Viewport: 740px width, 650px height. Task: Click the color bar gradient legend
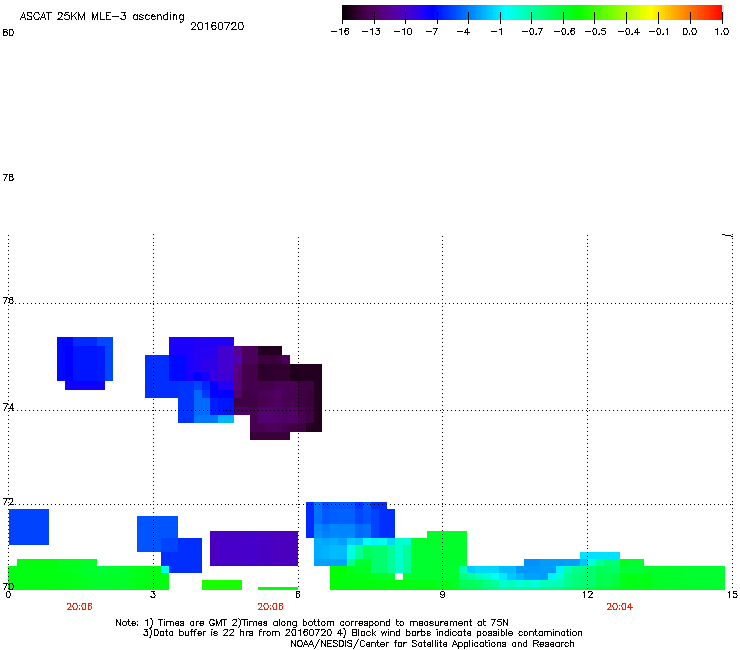click(x=532, y=13)
